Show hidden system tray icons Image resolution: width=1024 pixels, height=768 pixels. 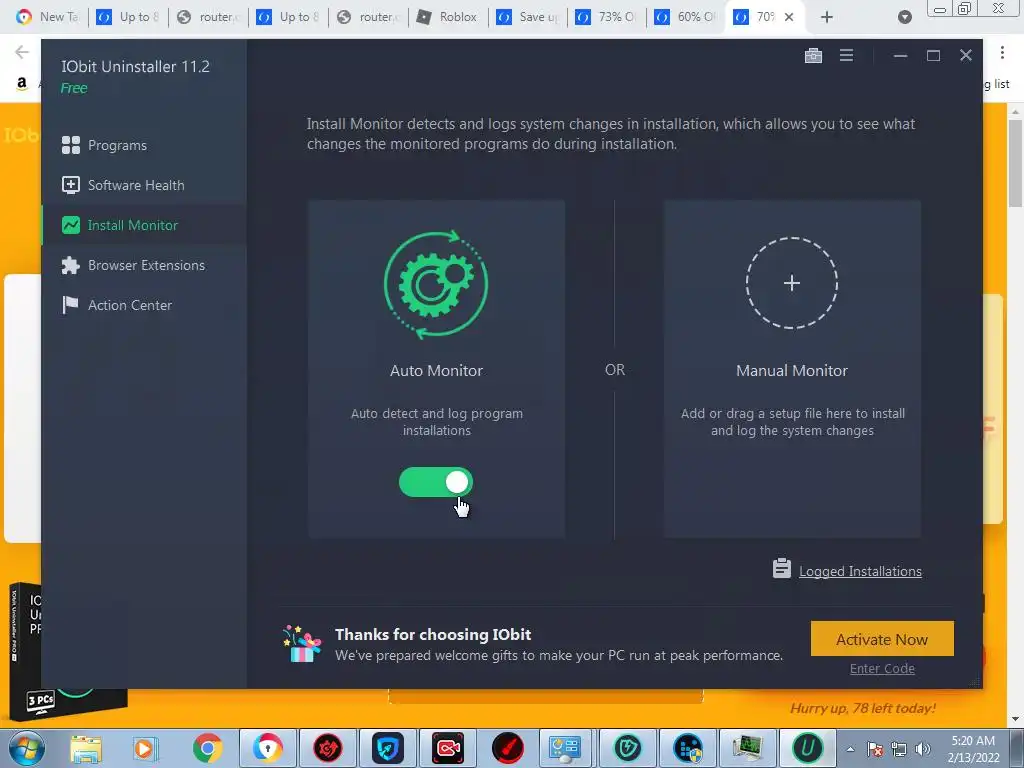coord(850,749)
